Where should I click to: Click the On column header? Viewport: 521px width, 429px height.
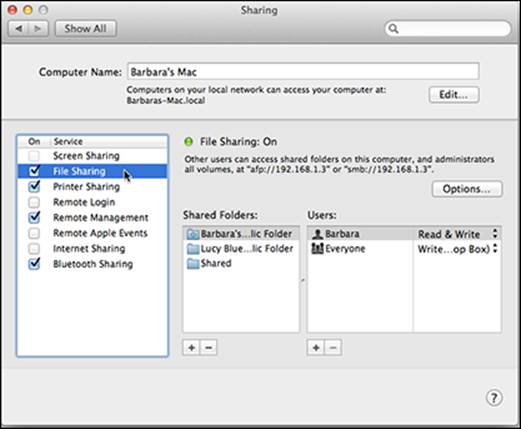(x=34, y=141)
